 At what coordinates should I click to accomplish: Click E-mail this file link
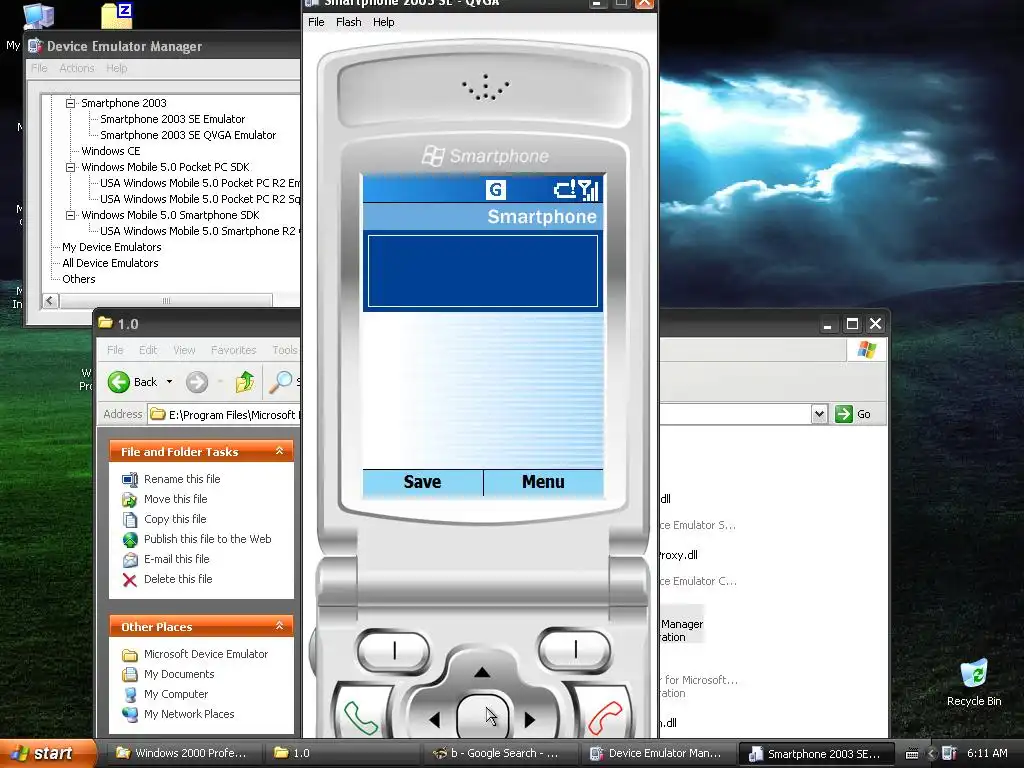176,559
